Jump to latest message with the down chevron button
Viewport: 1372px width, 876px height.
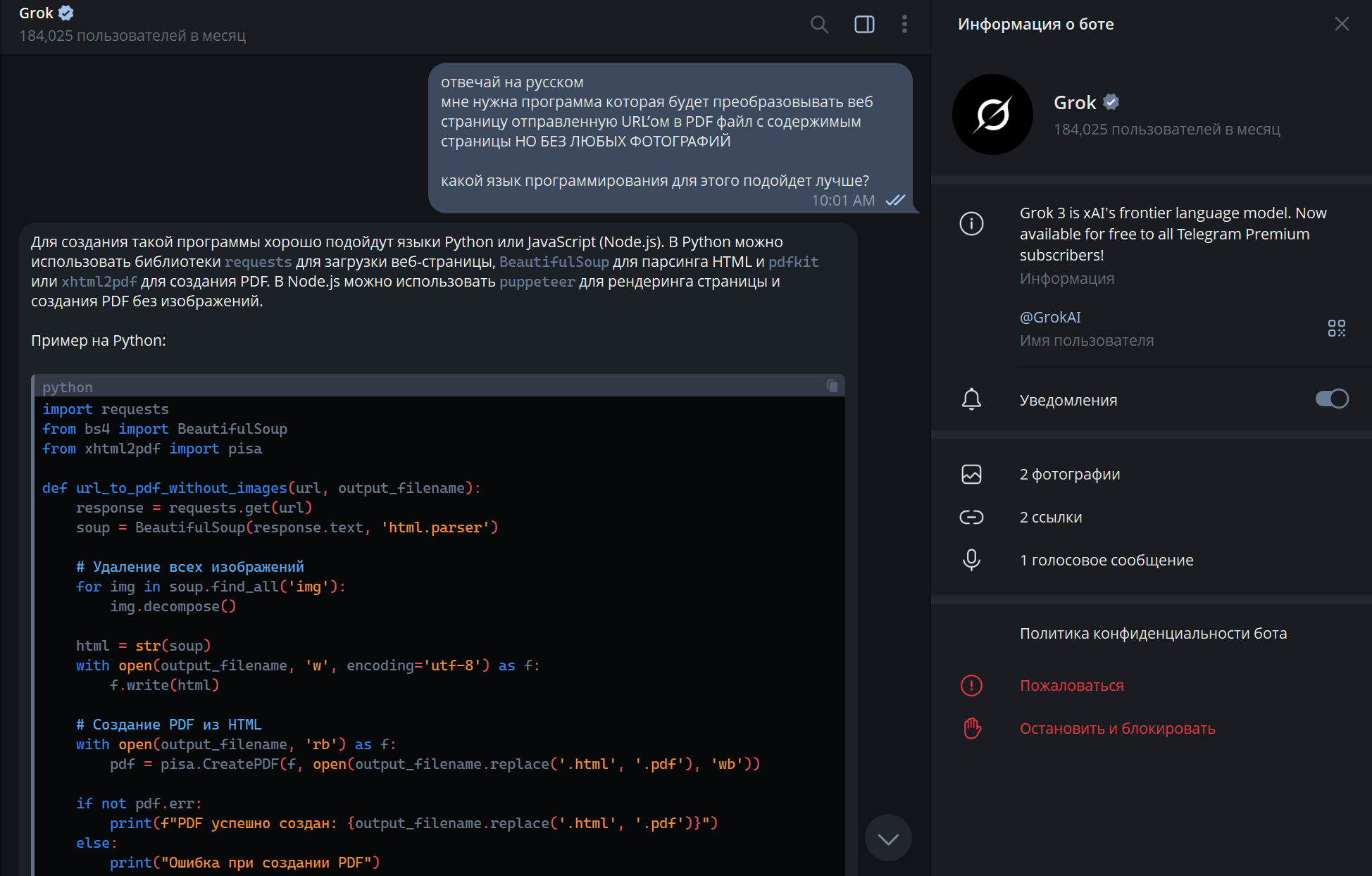(888, 838)
